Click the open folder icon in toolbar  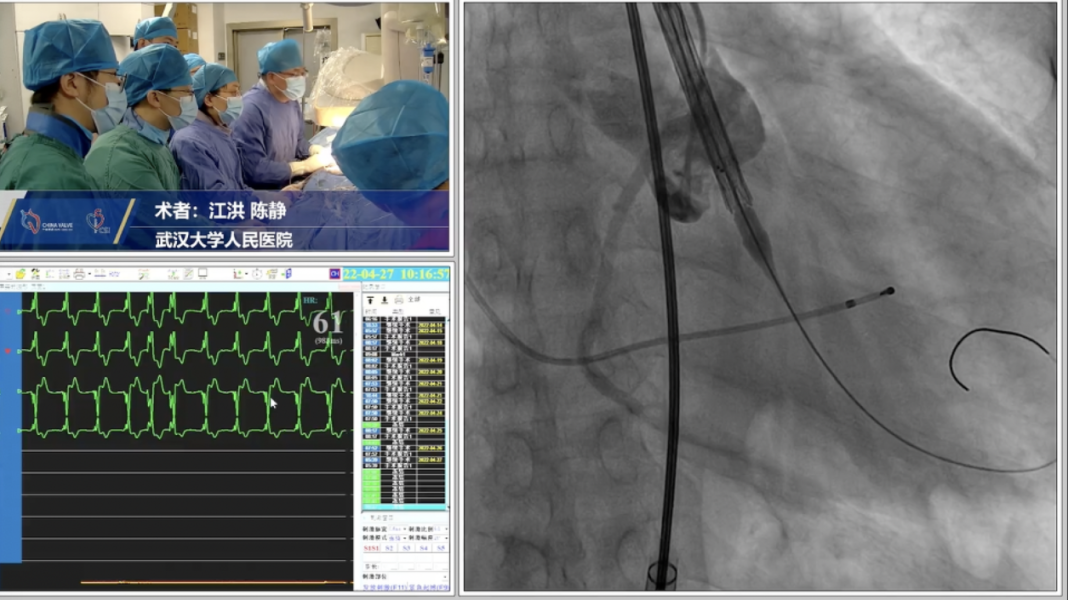[x=20, y=274]
